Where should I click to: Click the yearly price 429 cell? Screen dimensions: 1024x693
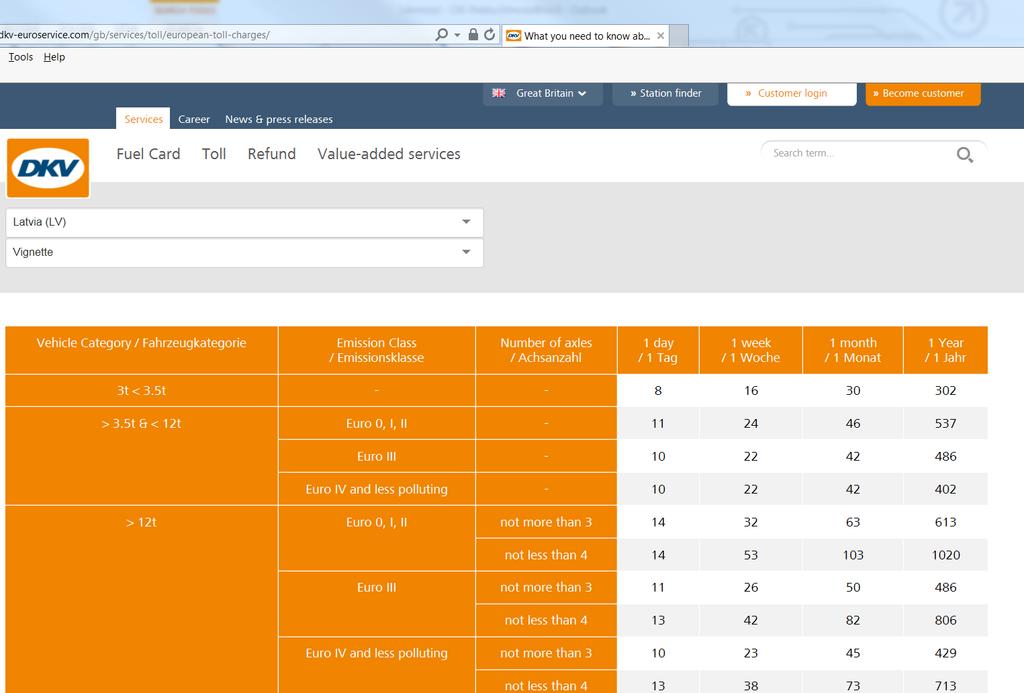click(x=946, y=653)
